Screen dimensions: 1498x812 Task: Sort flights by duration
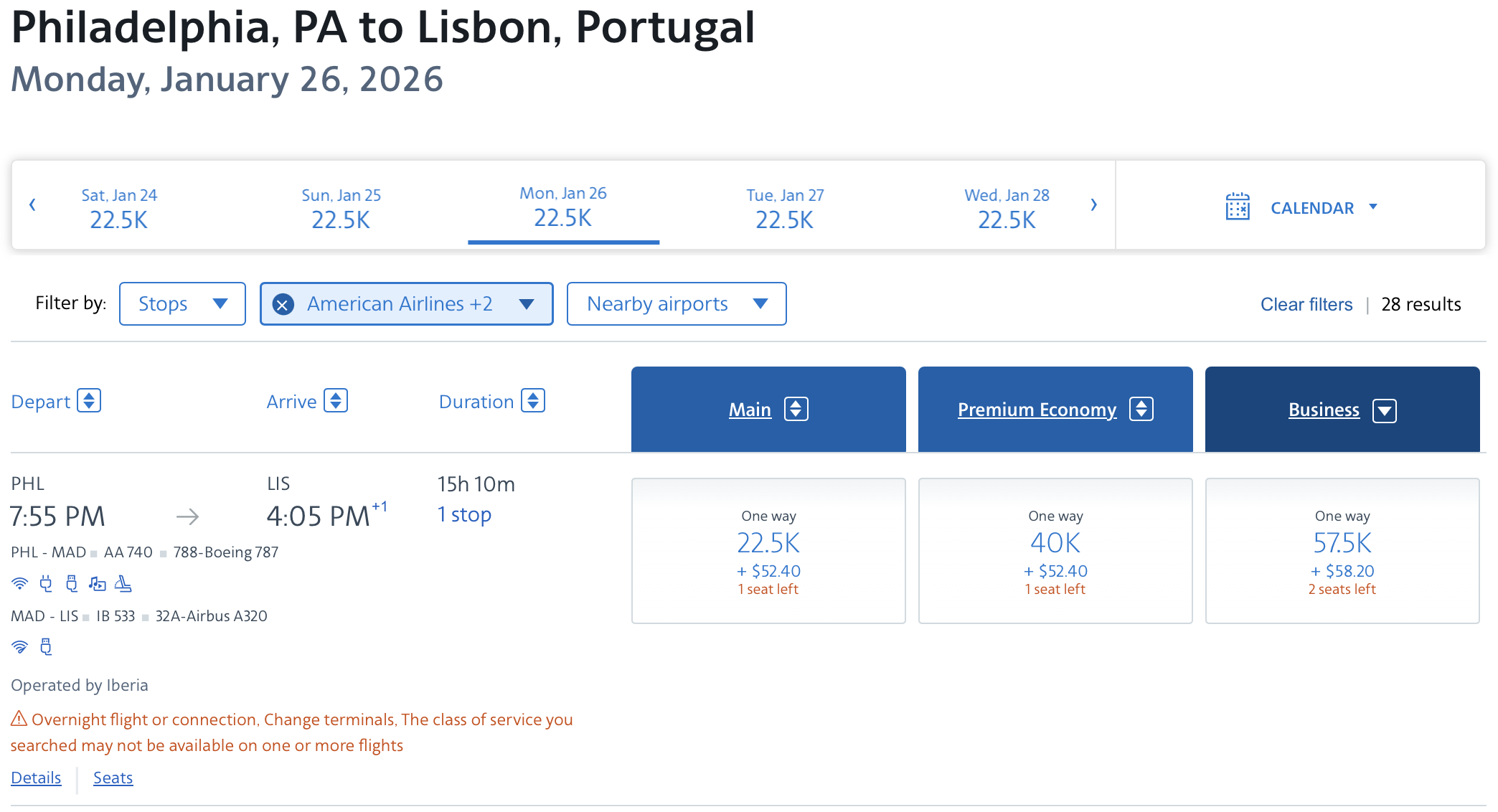point(533,400)
